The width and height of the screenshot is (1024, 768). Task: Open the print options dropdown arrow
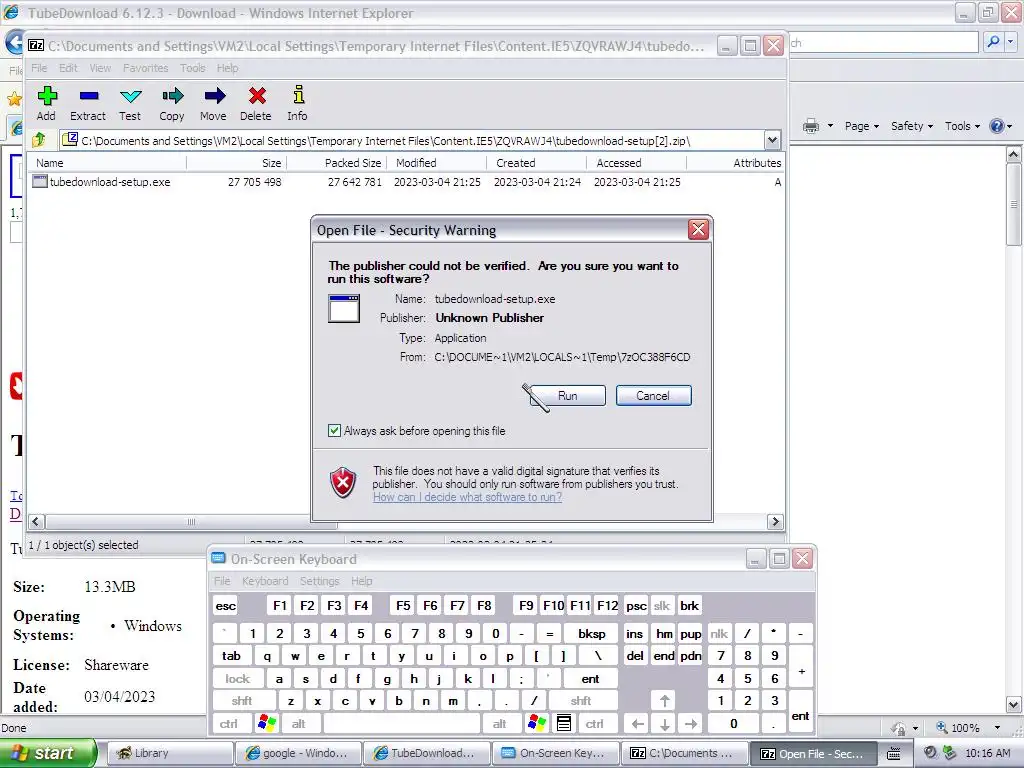coord(830,126)
